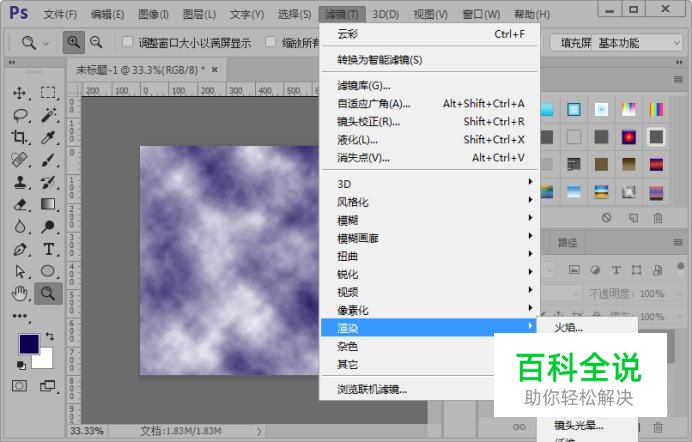Click the white background color swatch
The image size is (692, 442).
pyautogui.click(x=45, y=362)
